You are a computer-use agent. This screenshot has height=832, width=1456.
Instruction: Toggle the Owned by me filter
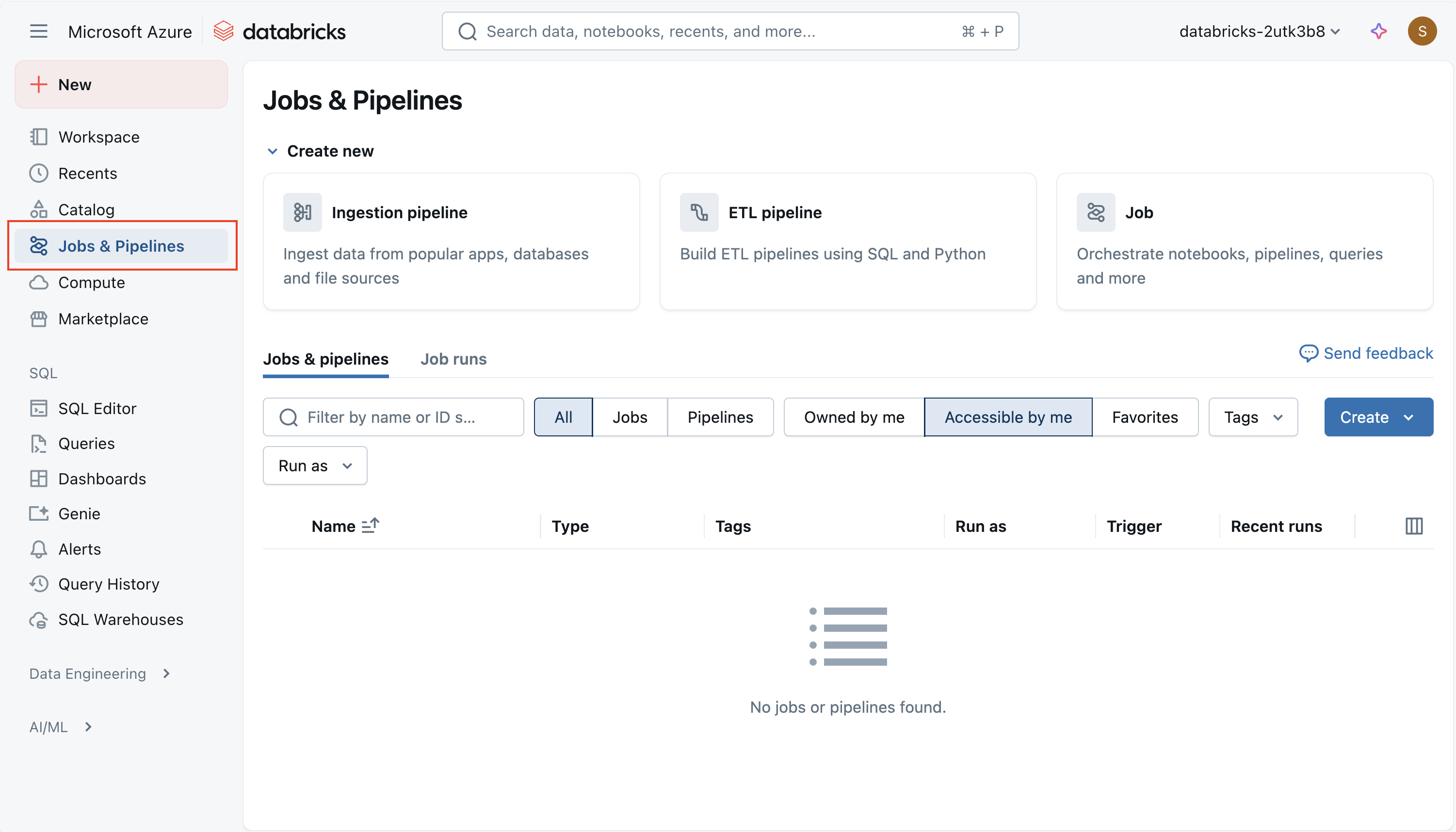(x=854, y=417)
